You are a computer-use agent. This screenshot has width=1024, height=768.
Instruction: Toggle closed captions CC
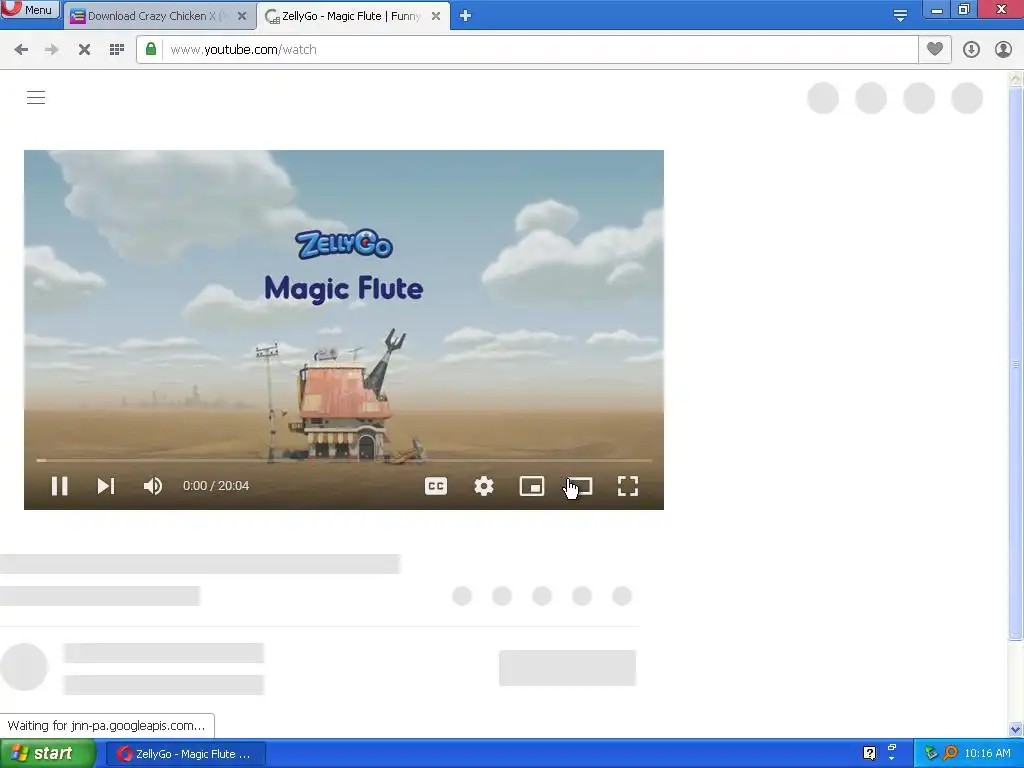[x=436, y=486]
